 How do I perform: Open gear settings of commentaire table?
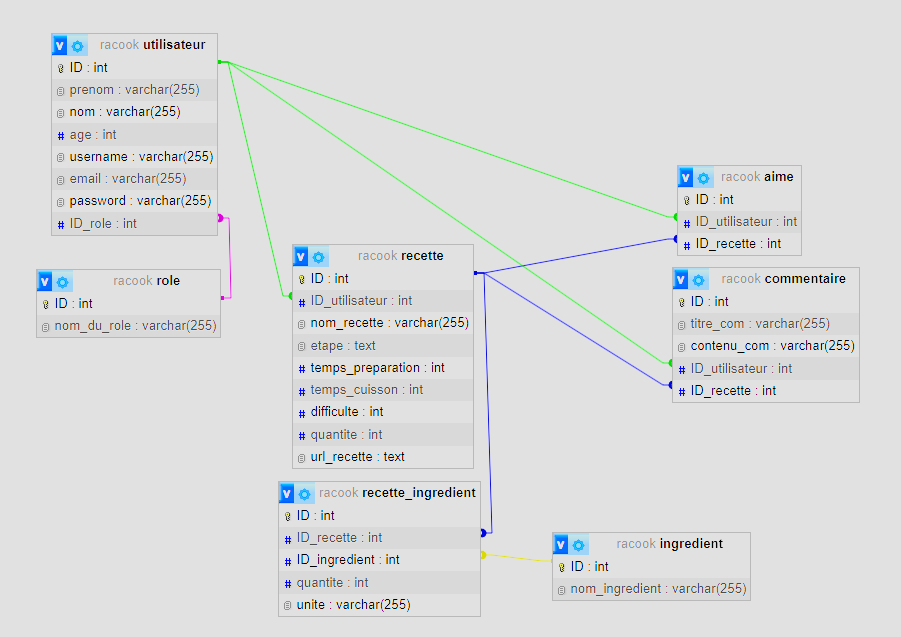[699, 280]
